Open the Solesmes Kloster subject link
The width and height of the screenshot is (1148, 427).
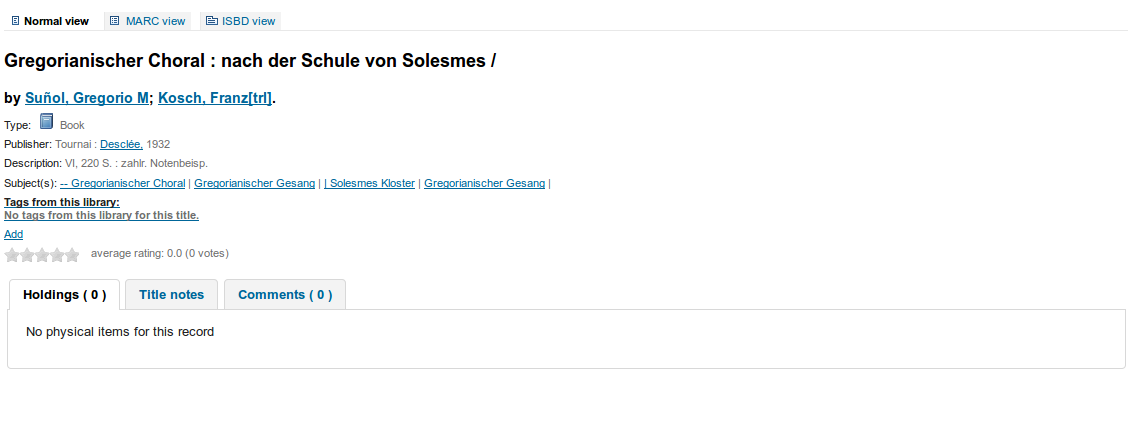369,184
